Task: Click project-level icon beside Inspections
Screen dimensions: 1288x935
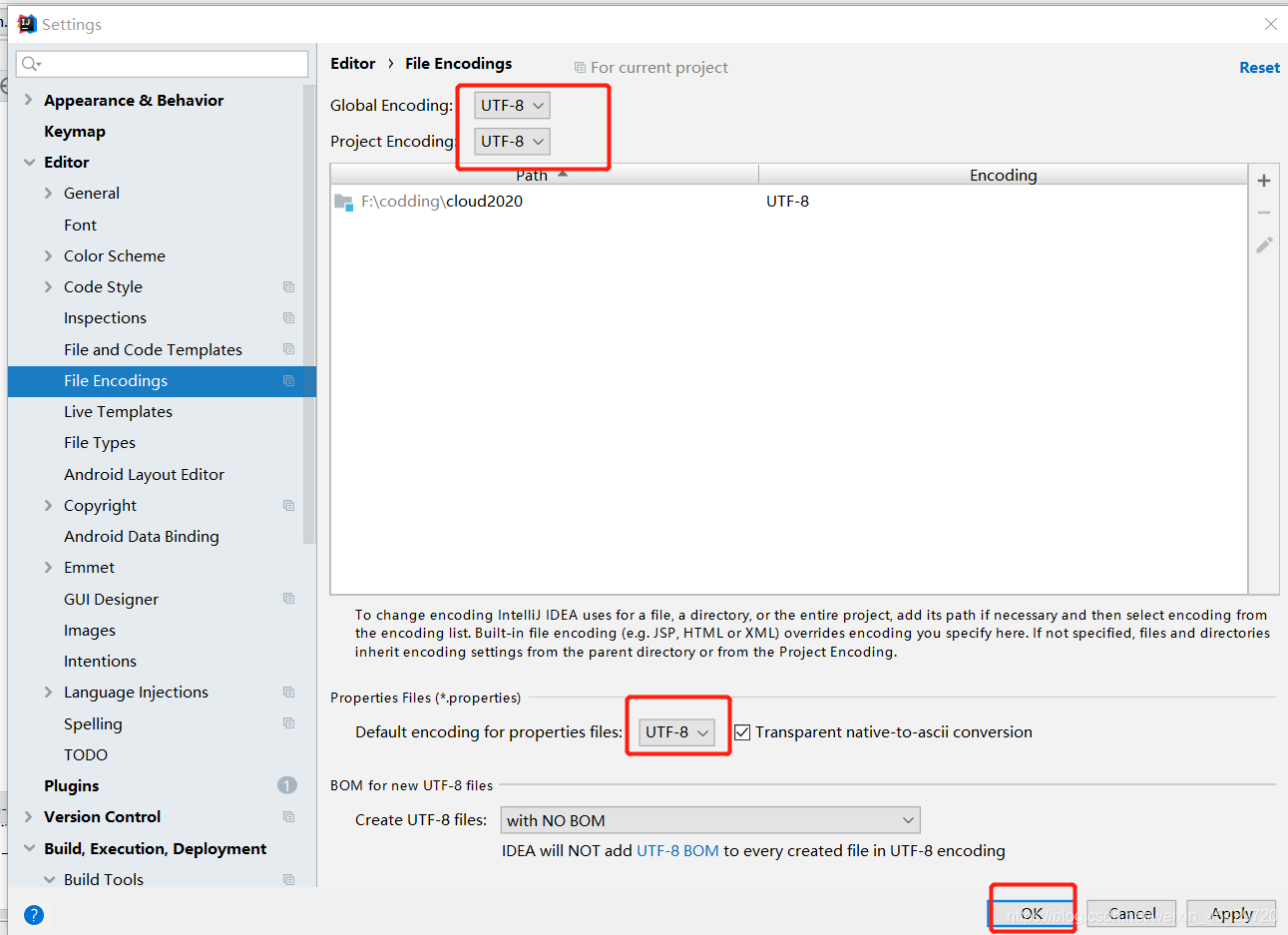Action: click(288, 318)
